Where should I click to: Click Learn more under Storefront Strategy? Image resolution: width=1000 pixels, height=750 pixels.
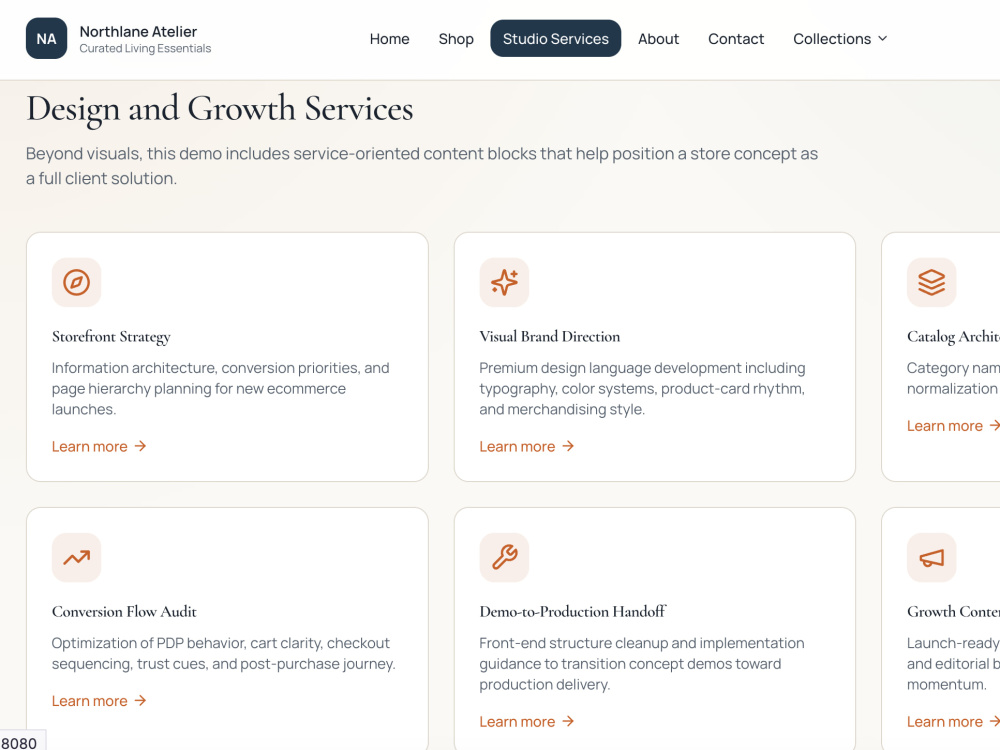99,446
